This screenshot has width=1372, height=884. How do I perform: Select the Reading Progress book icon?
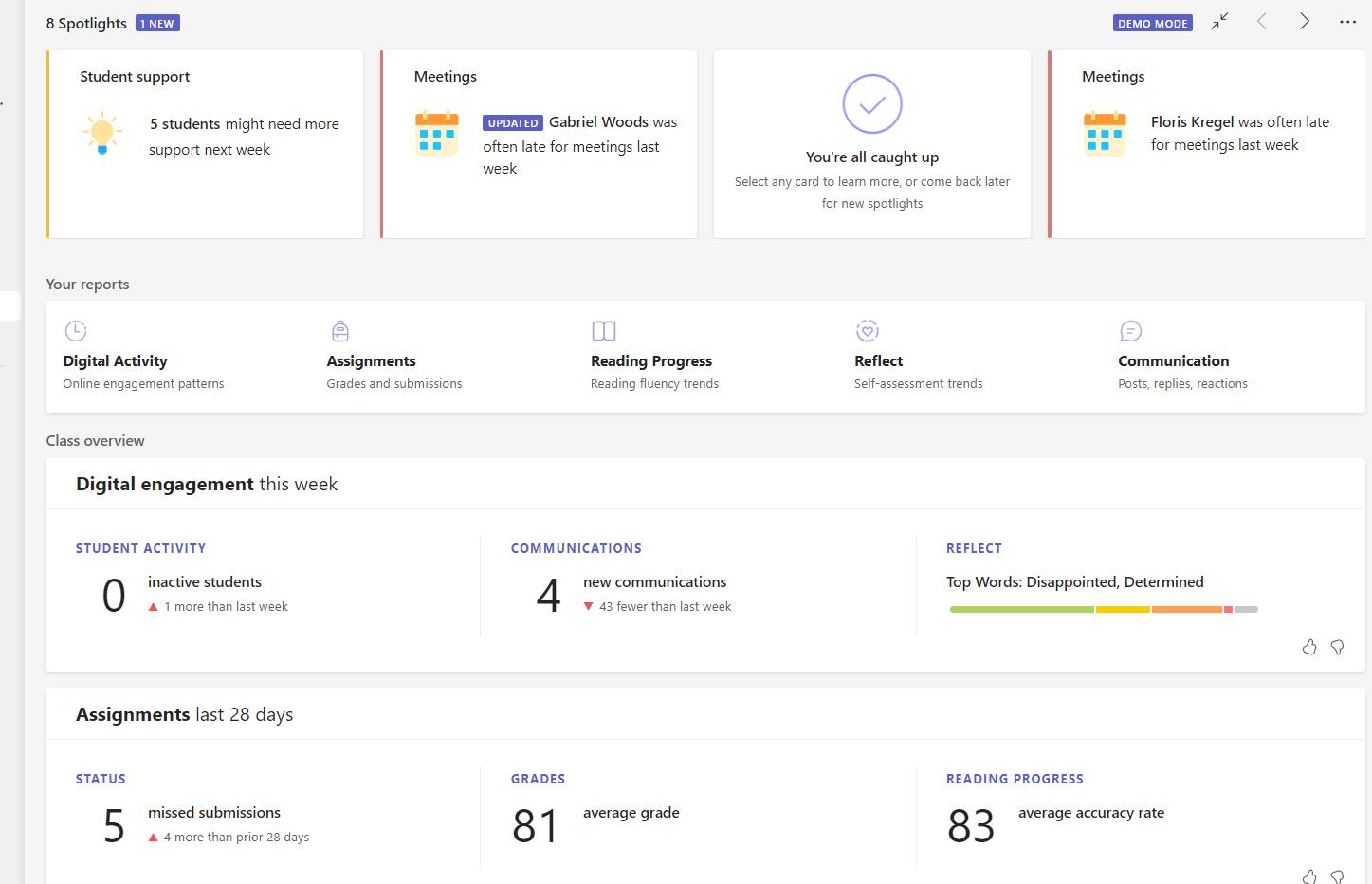(x=604, y=331)
